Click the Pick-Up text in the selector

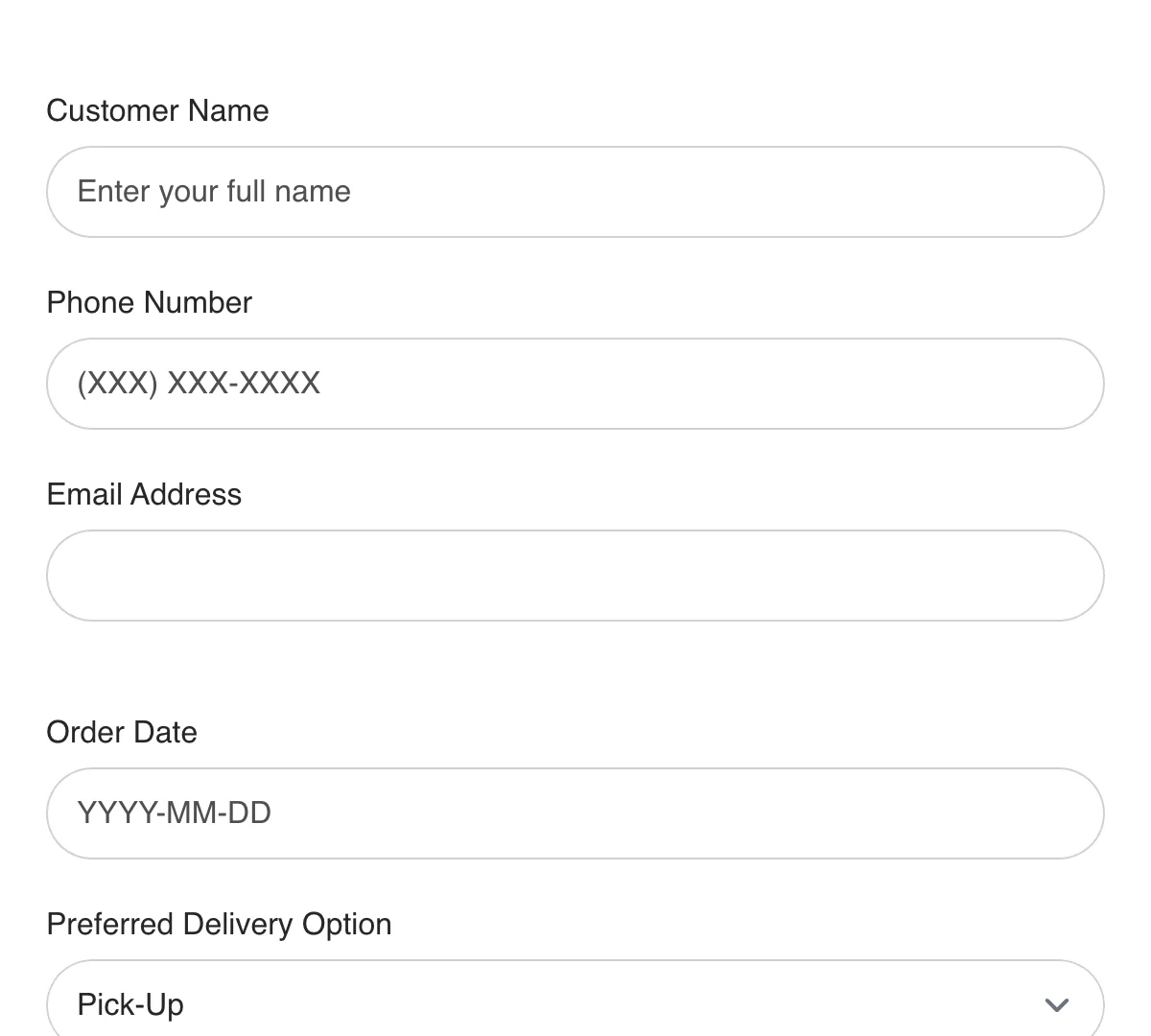pyautogui.click(x=130, y=1004)
